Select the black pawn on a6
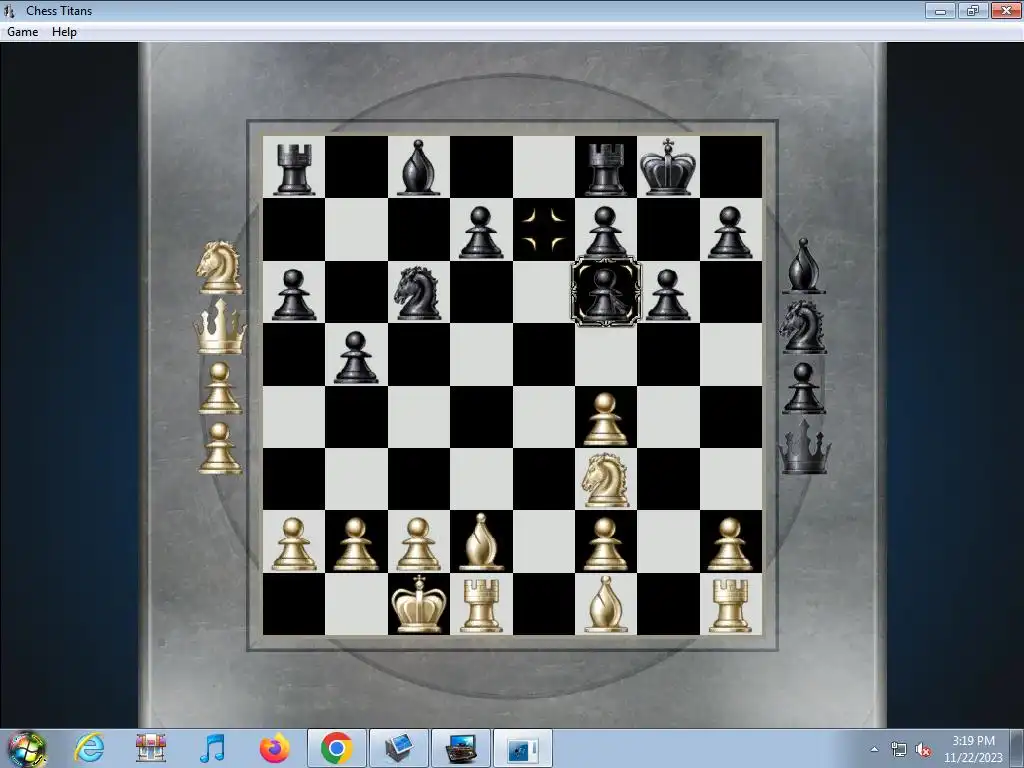Image resolution: width=1024 pixels, height=768 pixels. pyautogui.click(x=293, y=295)
